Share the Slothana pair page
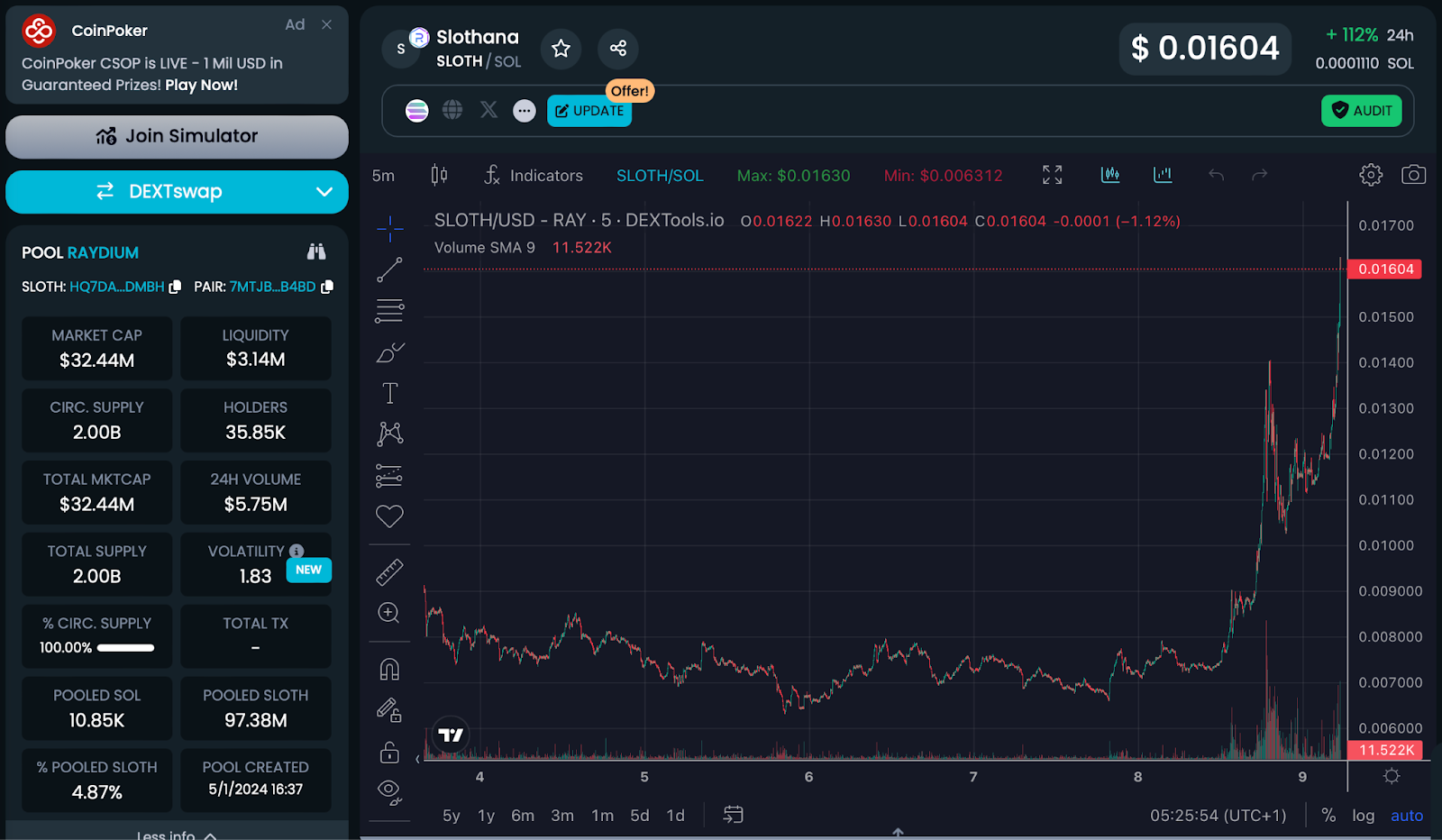This screenshot has width=1442, height=840. [617, 48]
